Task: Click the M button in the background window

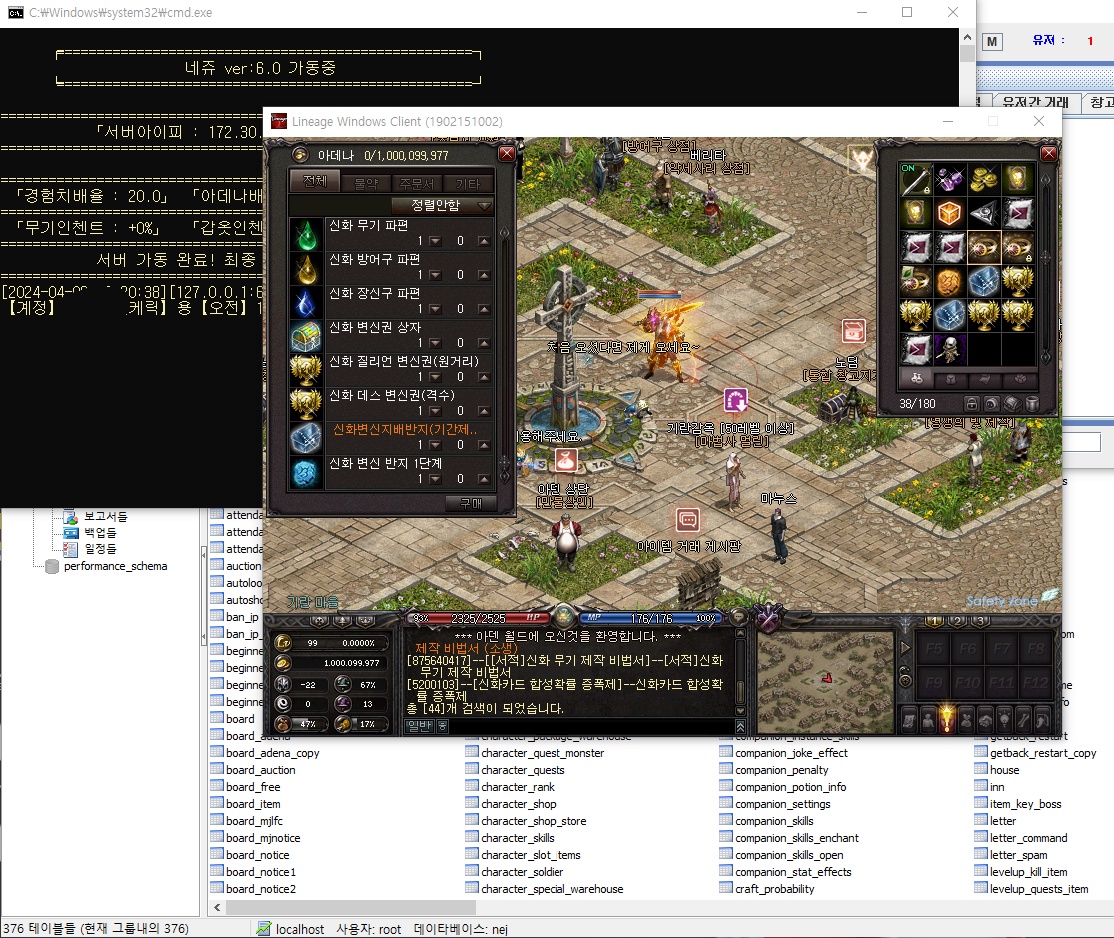Action: click(992, 42)
